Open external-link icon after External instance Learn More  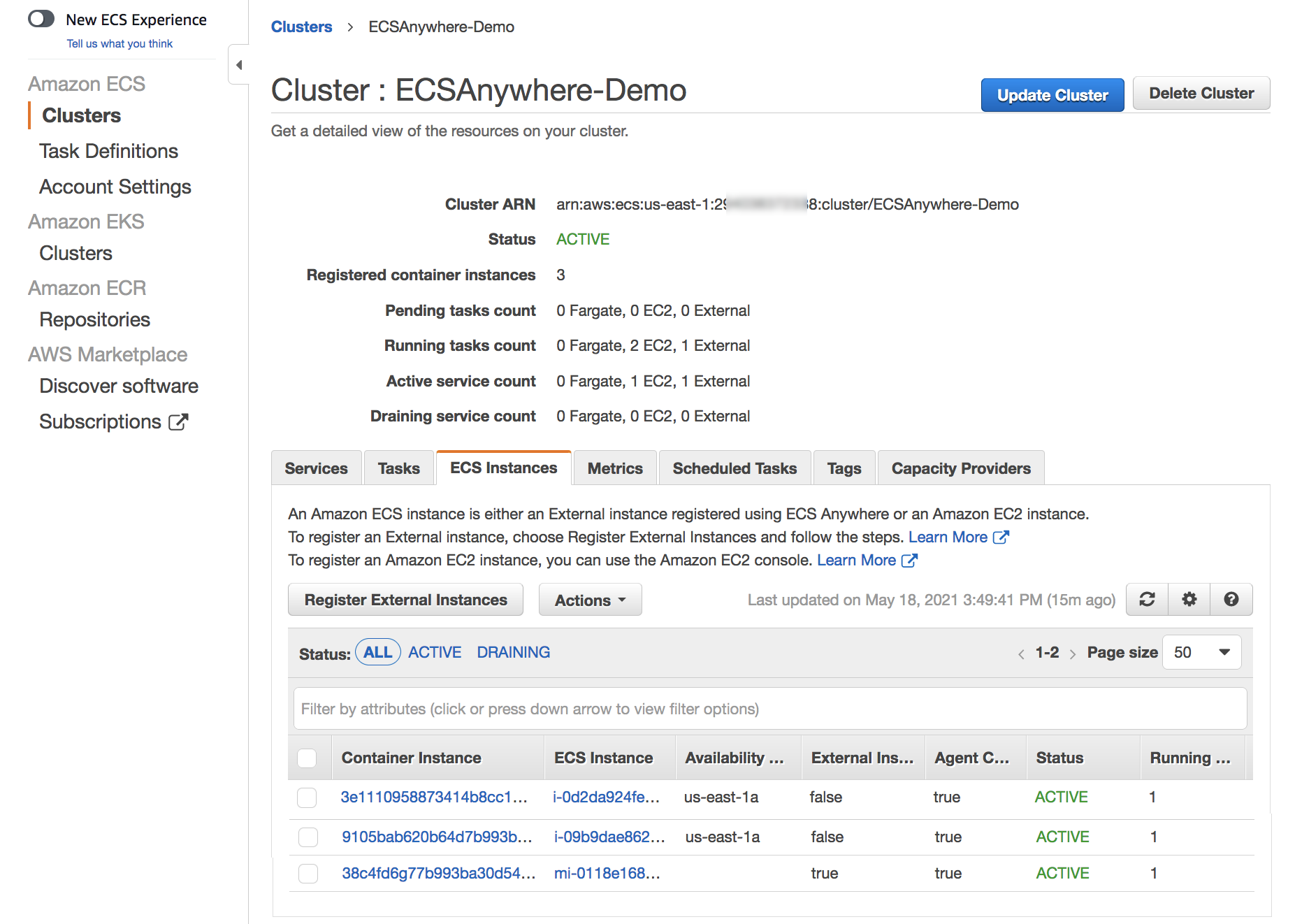[1001, 537]
